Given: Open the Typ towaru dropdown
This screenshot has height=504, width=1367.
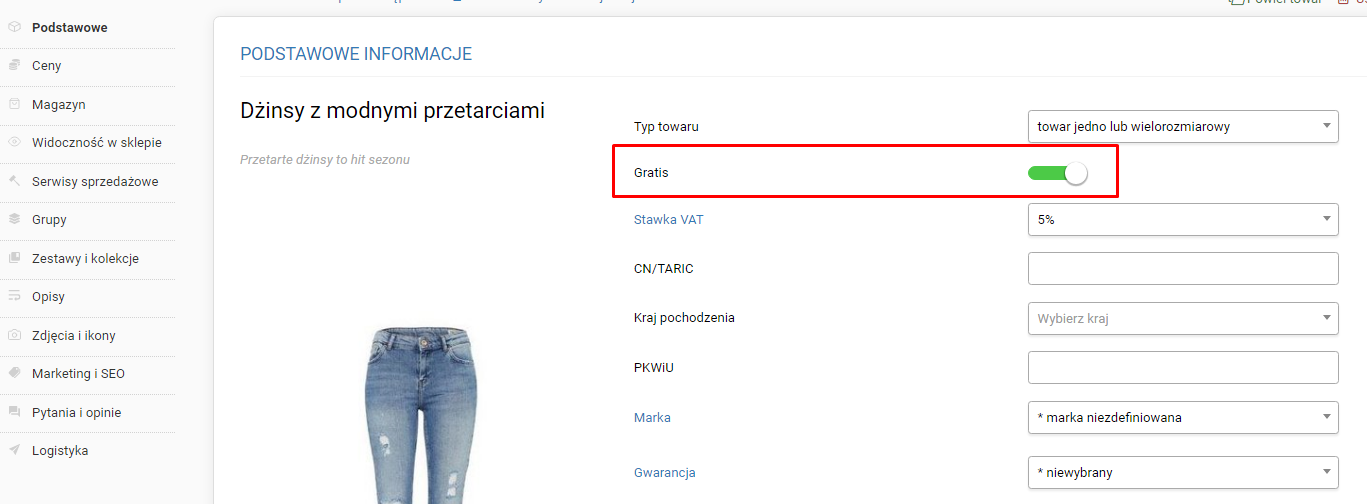Looking at the screenshot, I should click(1183, 126).
